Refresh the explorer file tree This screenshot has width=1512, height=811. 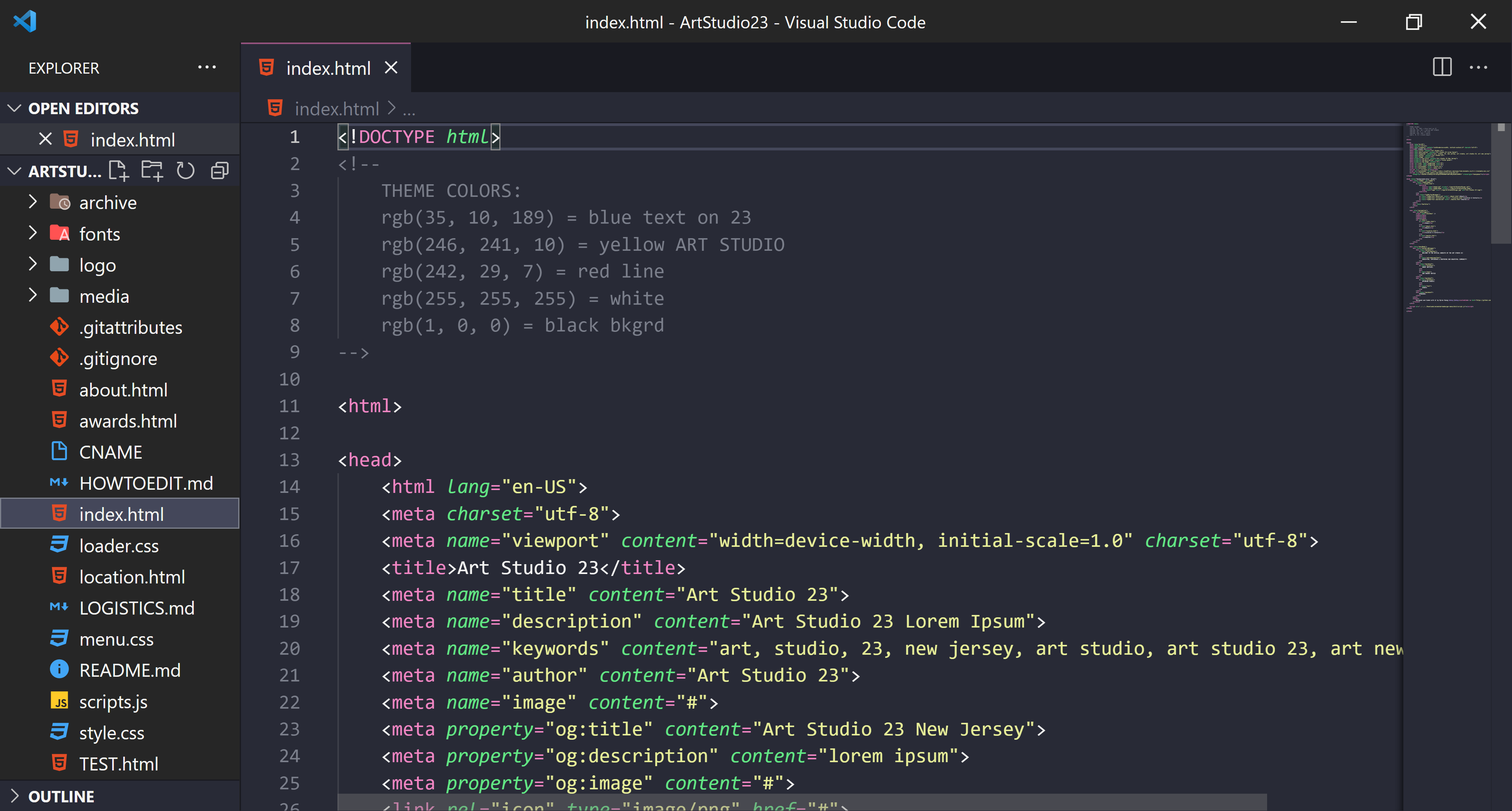point(185,171)
